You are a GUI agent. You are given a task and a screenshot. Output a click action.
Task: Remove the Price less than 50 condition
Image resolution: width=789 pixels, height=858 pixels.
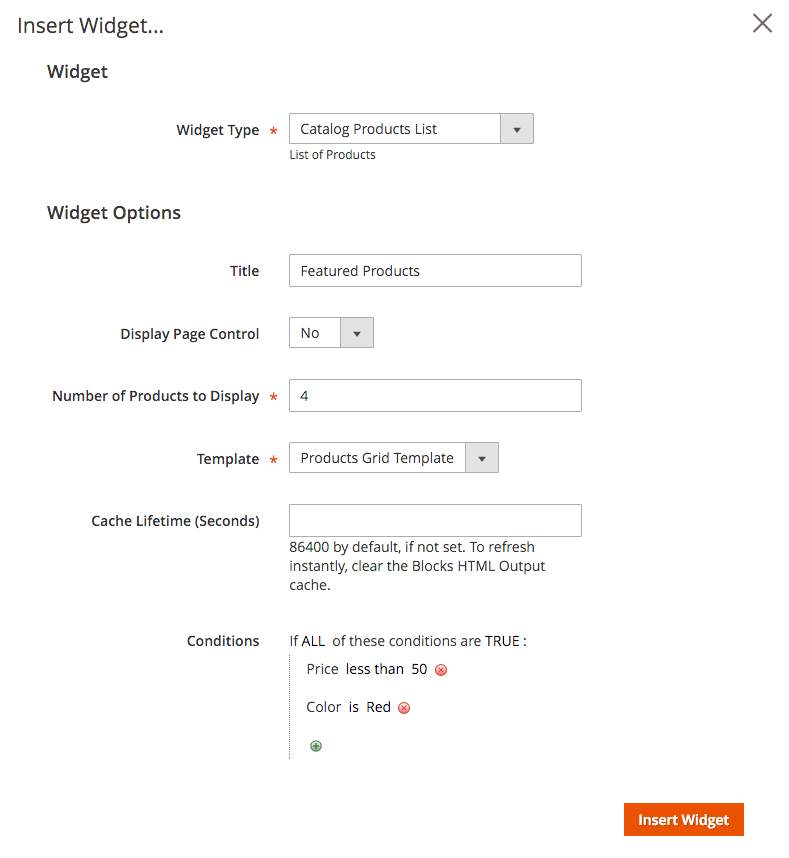coord(441,670)
